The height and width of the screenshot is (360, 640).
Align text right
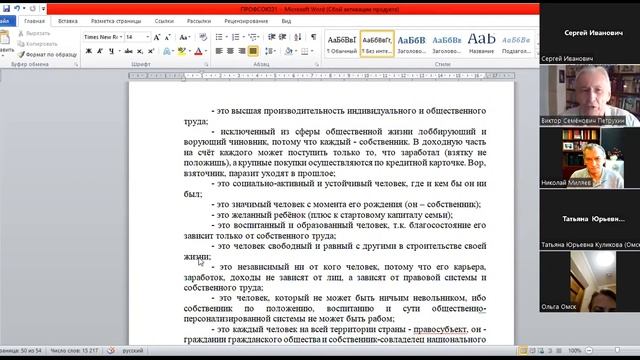242,51
